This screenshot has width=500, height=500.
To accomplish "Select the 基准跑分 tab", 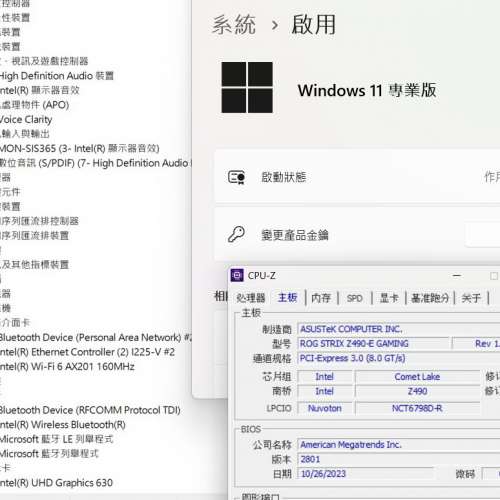I will (430, 298).
